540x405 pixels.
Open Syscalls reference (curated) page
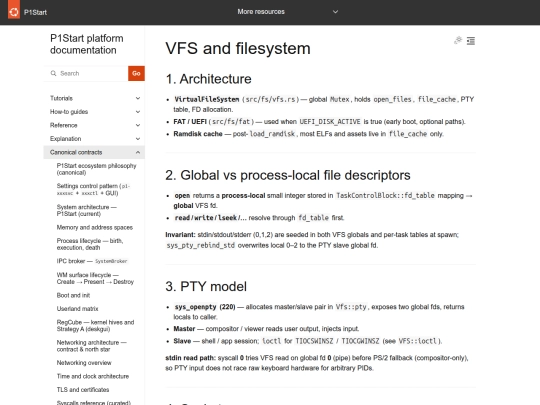(x=94, y=402)
